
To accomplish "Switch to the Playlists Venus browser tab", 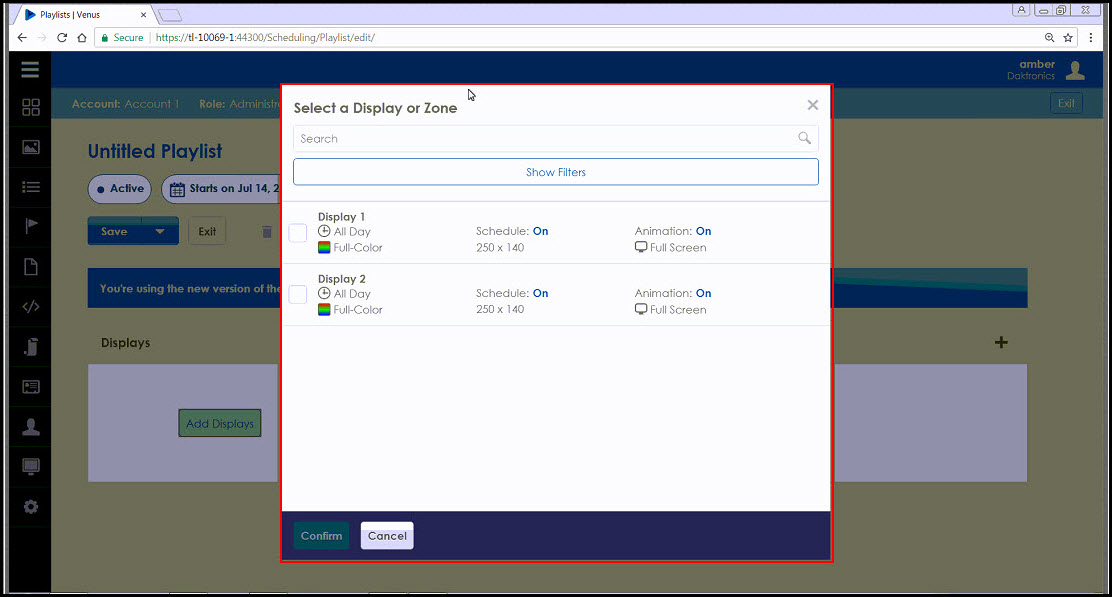I will 70,14.
